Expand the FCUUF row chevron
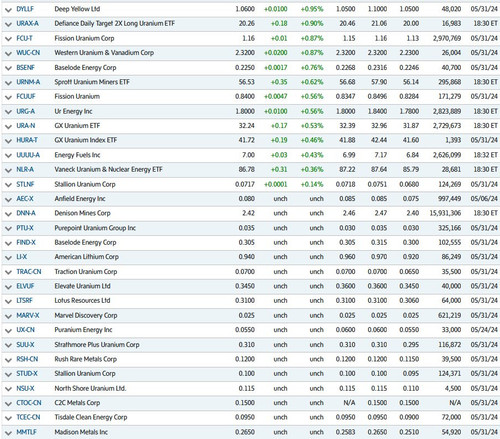 click(x=9, y=97)
